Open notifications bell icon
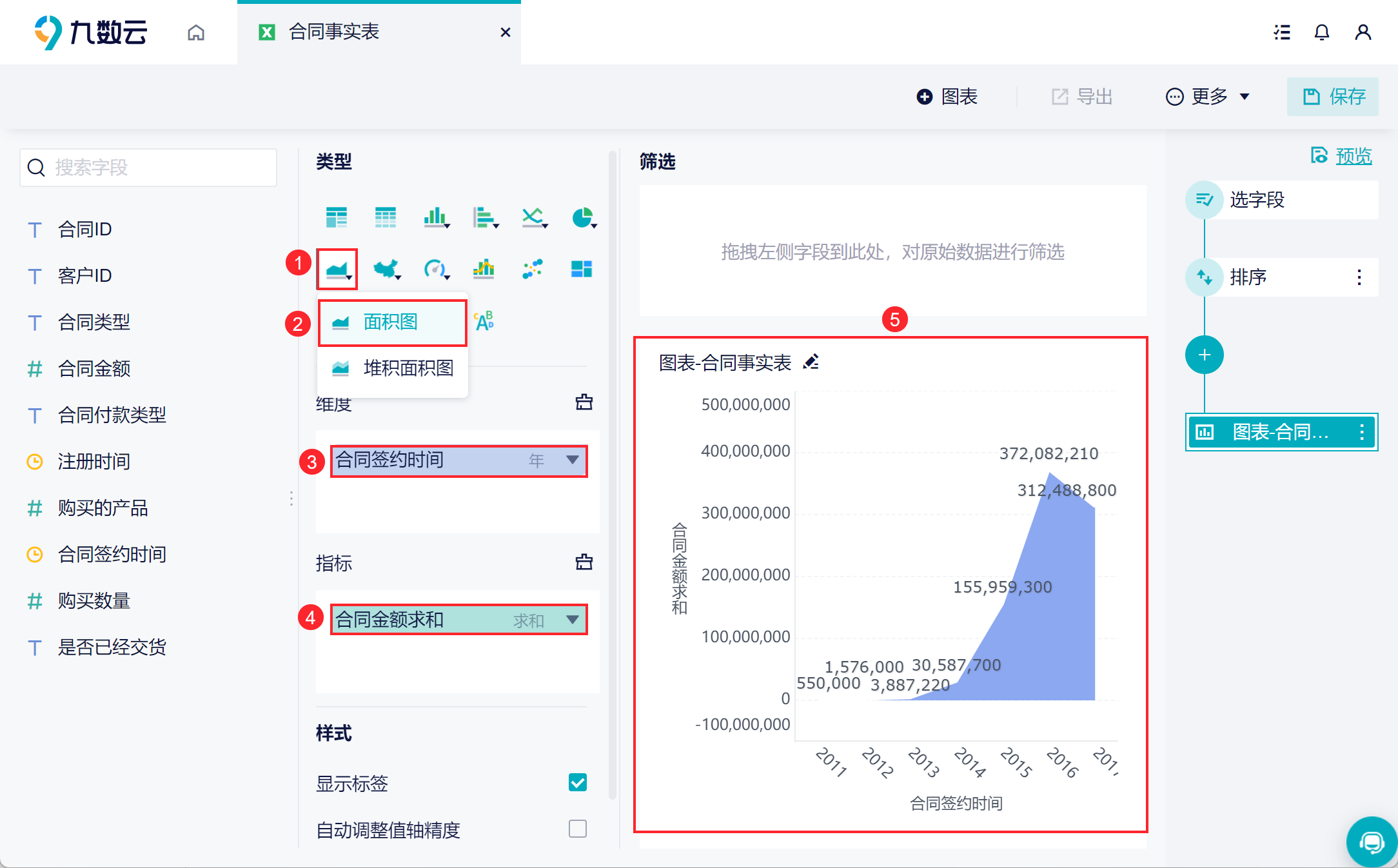Screen dimensions: 1398x868 (1321, 32)
